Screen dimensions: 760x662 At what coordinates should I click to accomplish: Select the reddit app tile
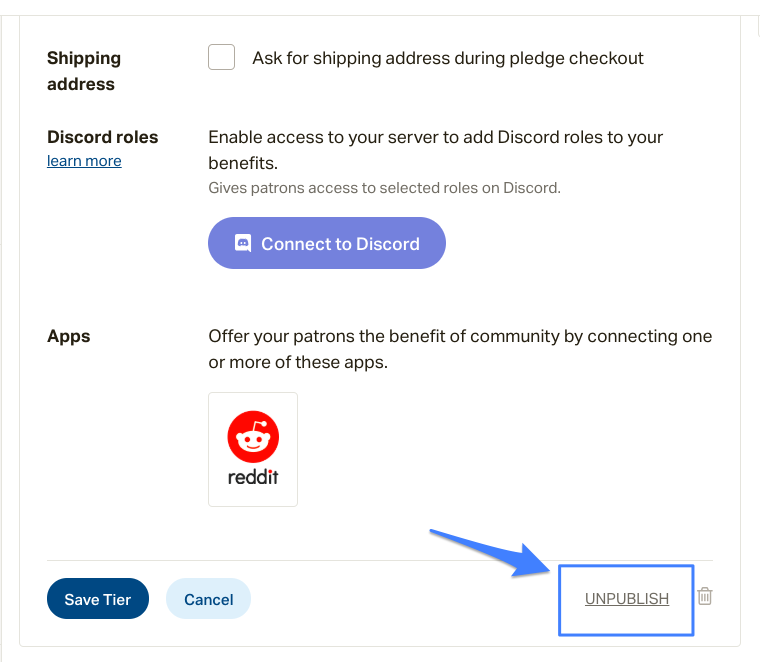[253, 449]
